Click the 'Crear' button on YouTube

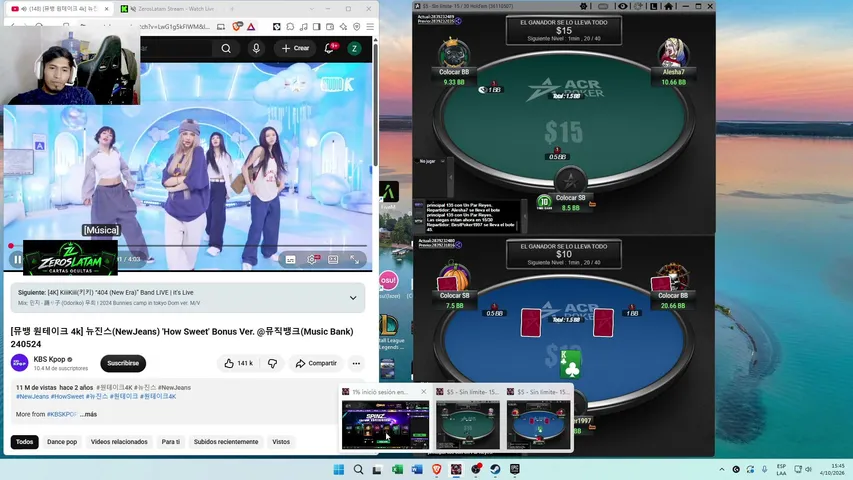[295, 48]
